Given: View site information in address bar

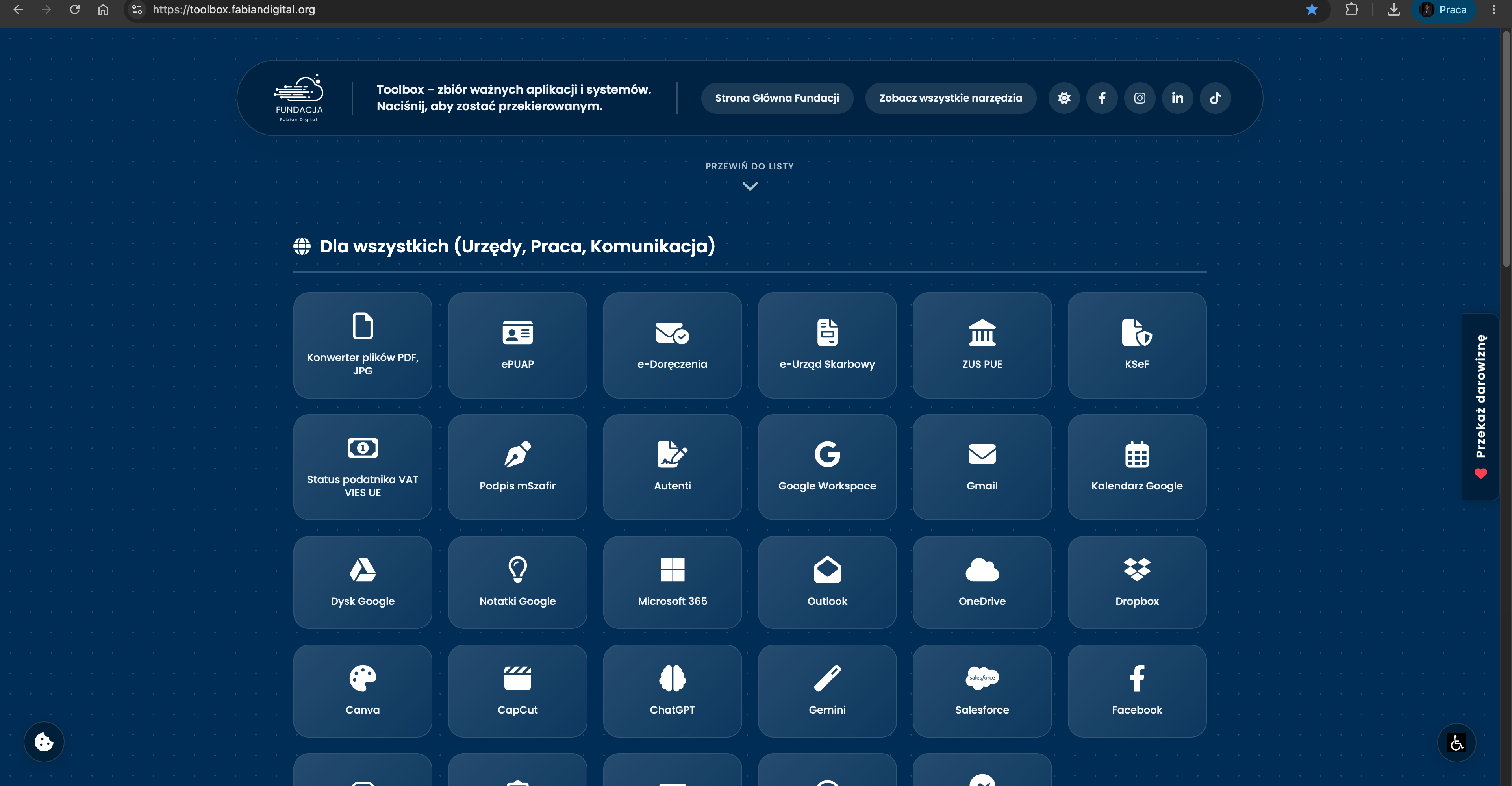Looking at the screenshot, I should click(x=137, y=9).
